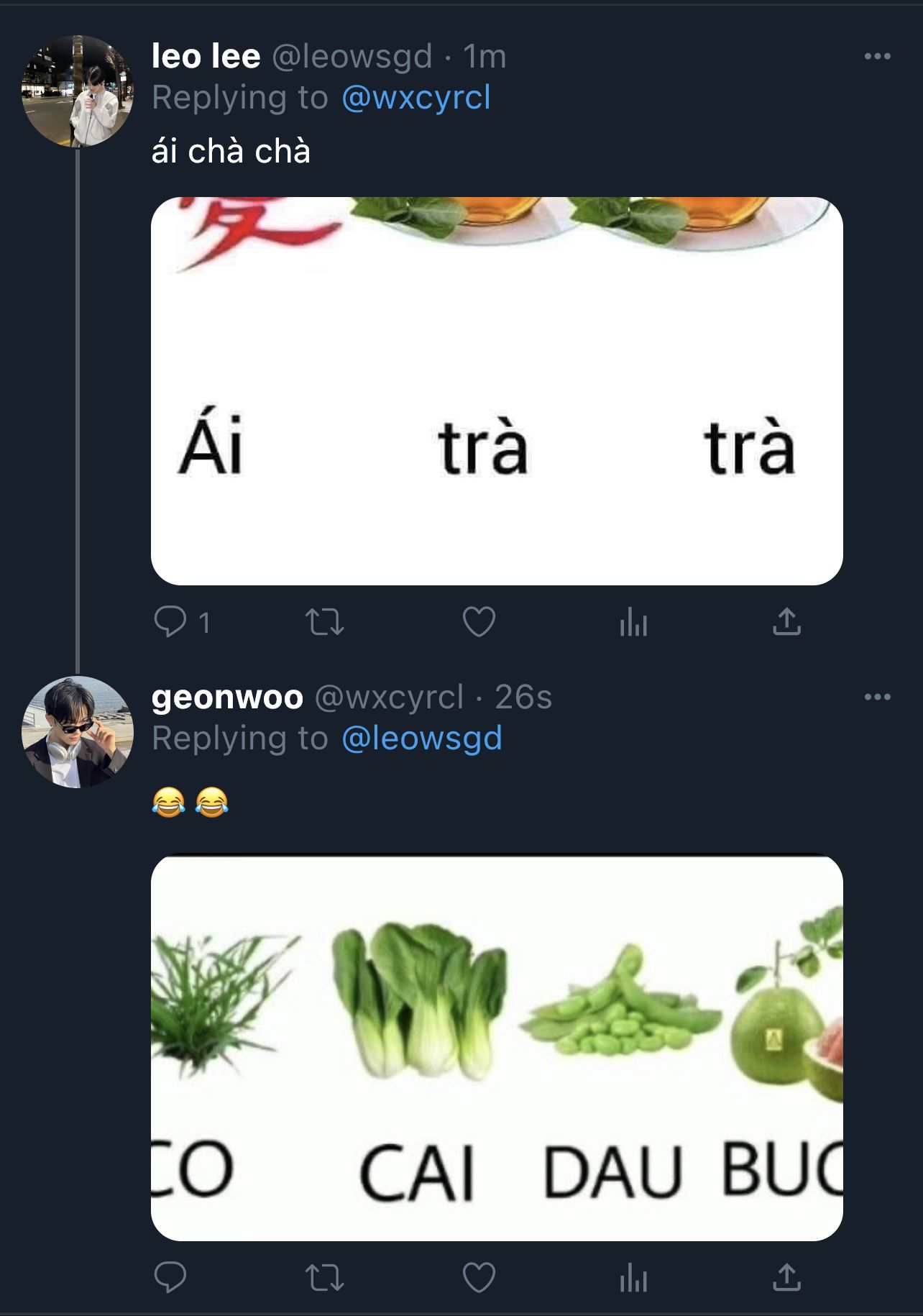The height and width of the screenshot is (1316, 923).
Task: Open more options on geonwoo's tweet
Action: pos(877,697)
